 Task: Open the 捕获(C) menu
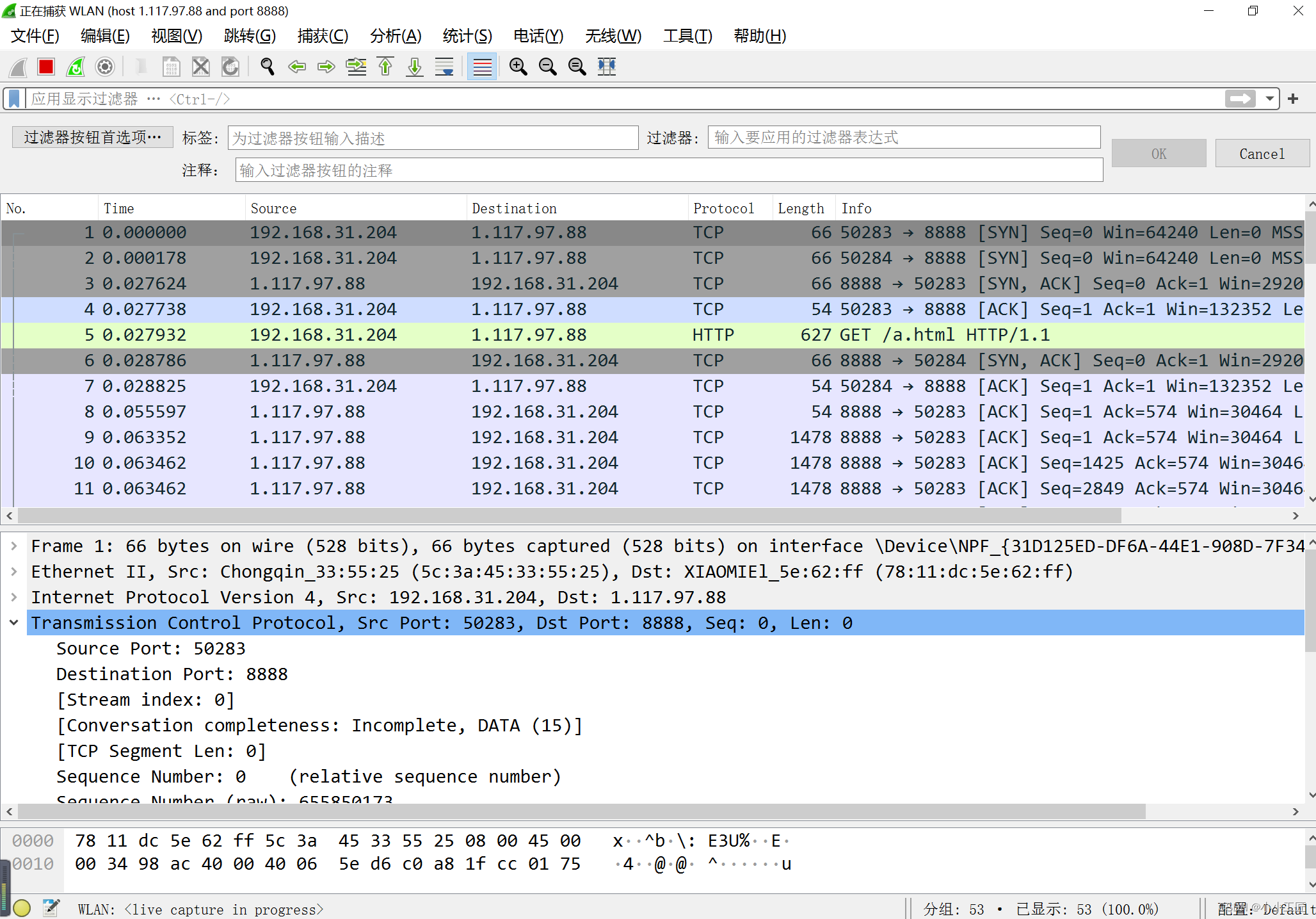[x=323, y=36]
